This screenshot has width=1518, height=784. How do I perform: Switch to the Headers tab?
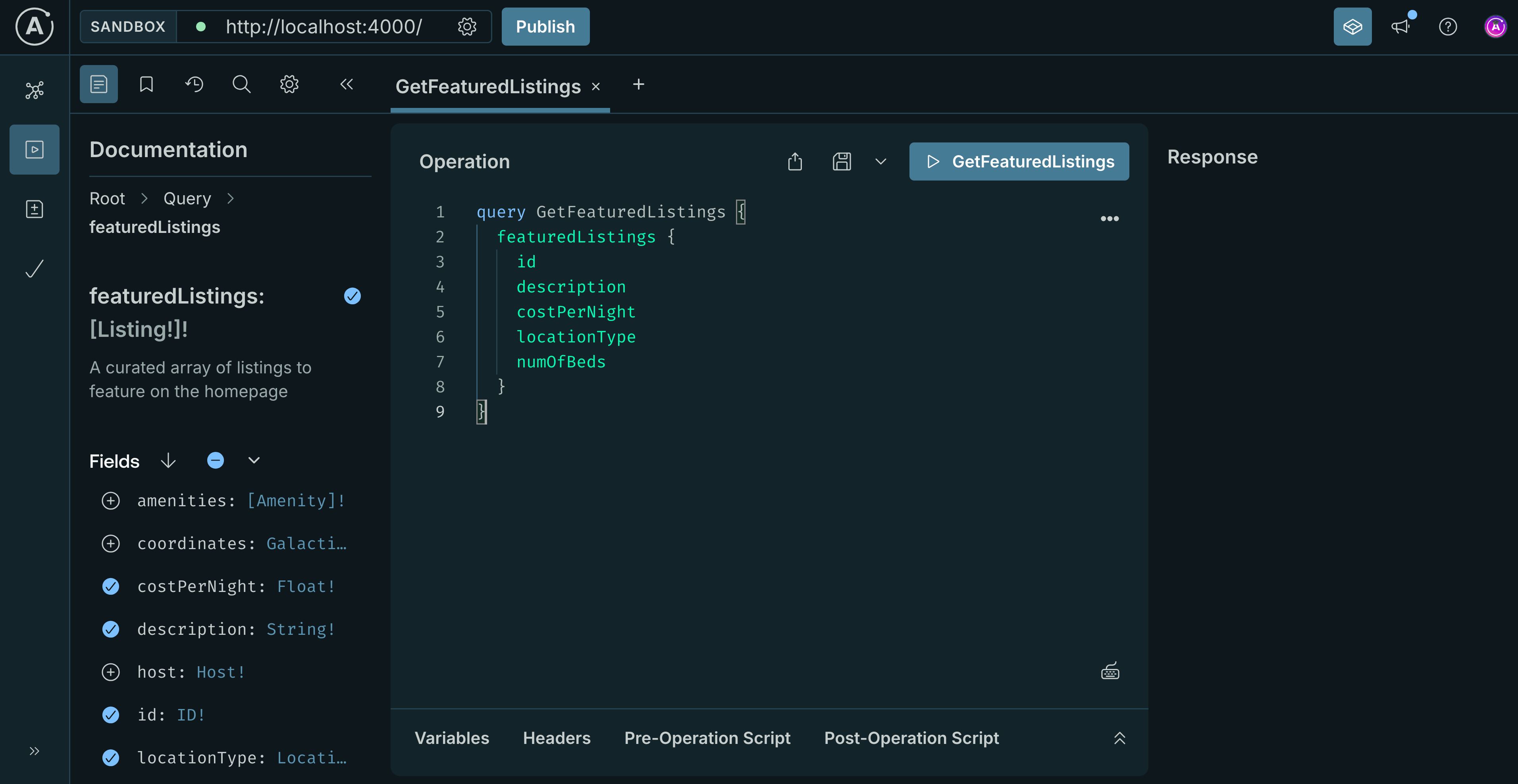556,738
